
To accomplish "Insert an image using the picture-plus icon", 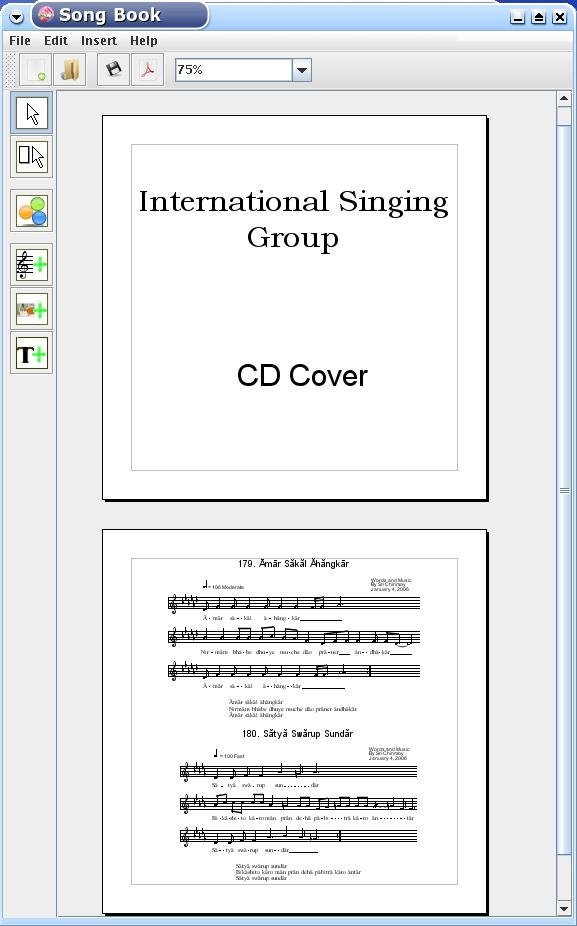I will click(32, 309).
